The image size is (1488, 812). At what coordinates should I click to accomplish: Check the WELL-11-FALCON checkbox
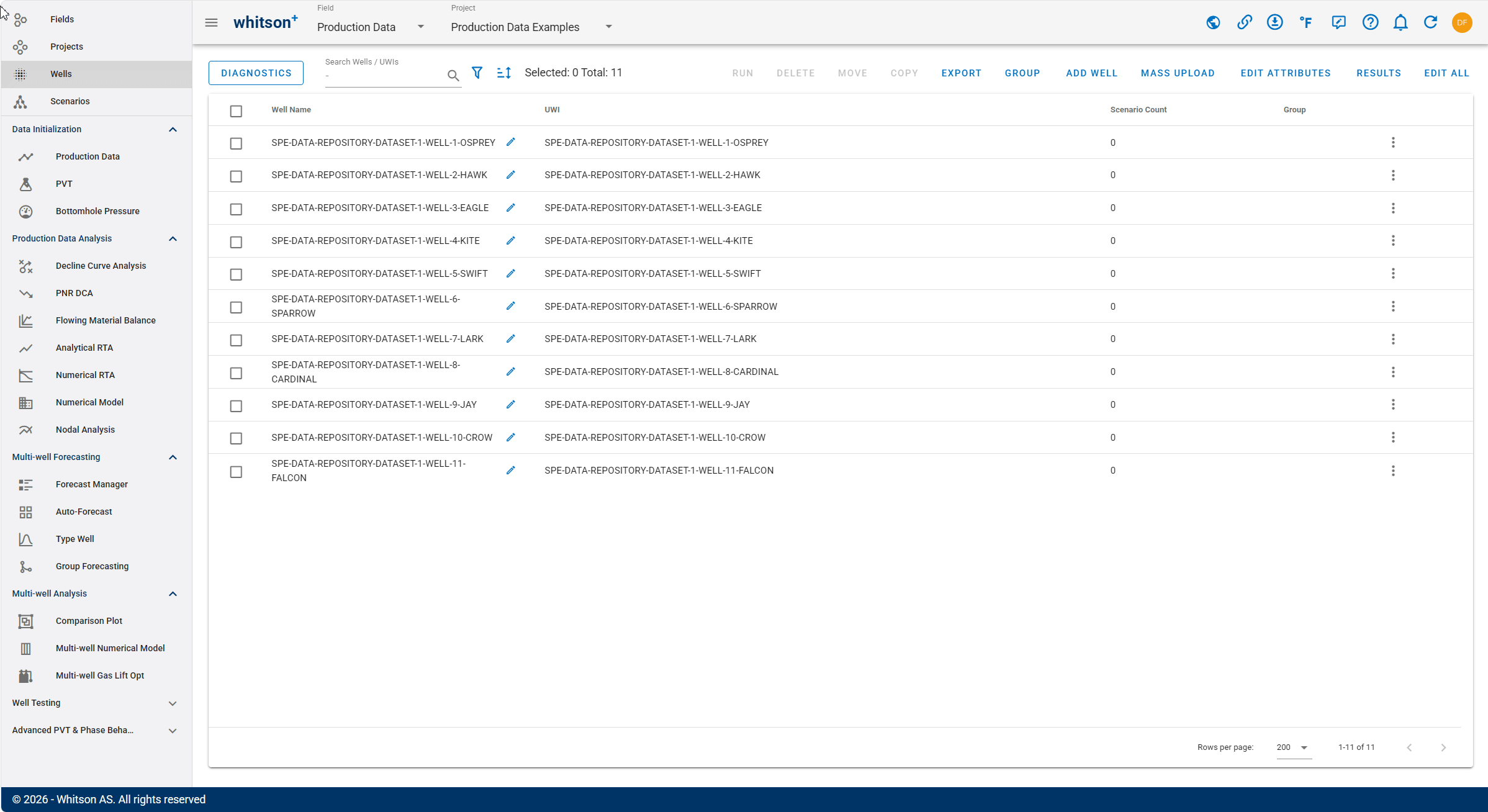tap(236, 472)
